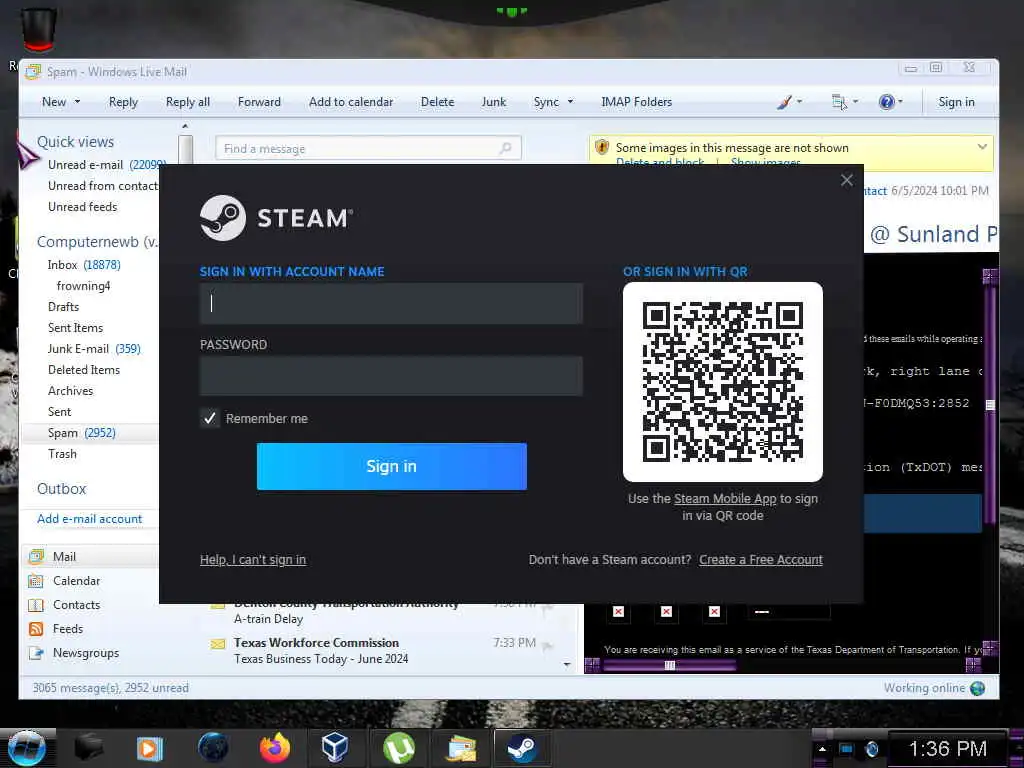Image resolution: width=1024 pixels, height=768 pixels.
Task: Open the Firefox taskbar icon
Action: 275,748
